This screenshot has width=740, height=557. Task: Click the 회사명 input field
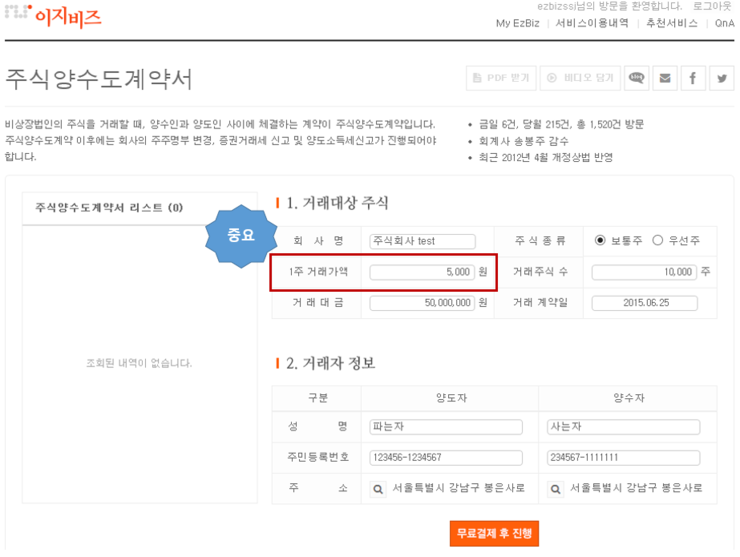tap(422, 241)
